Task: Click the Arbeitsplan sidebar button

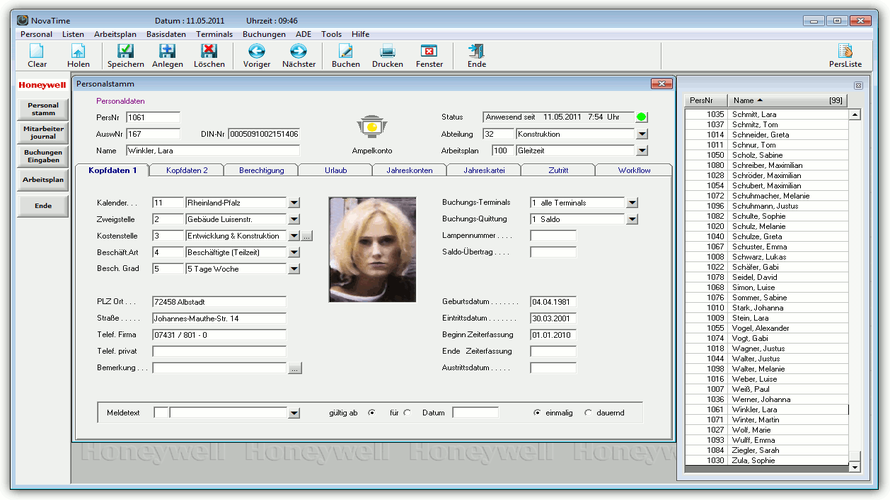Action: click(x=43, y=180)
